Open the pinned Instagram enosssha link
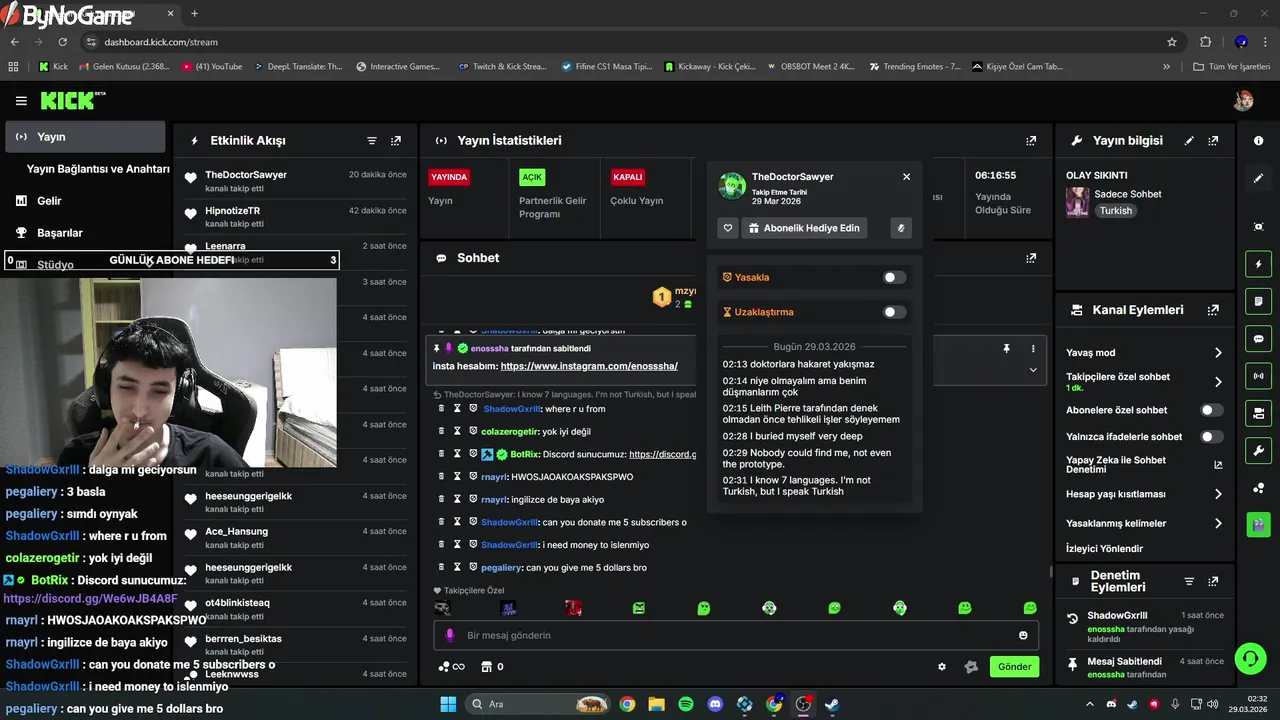 [x=589, y=366]
